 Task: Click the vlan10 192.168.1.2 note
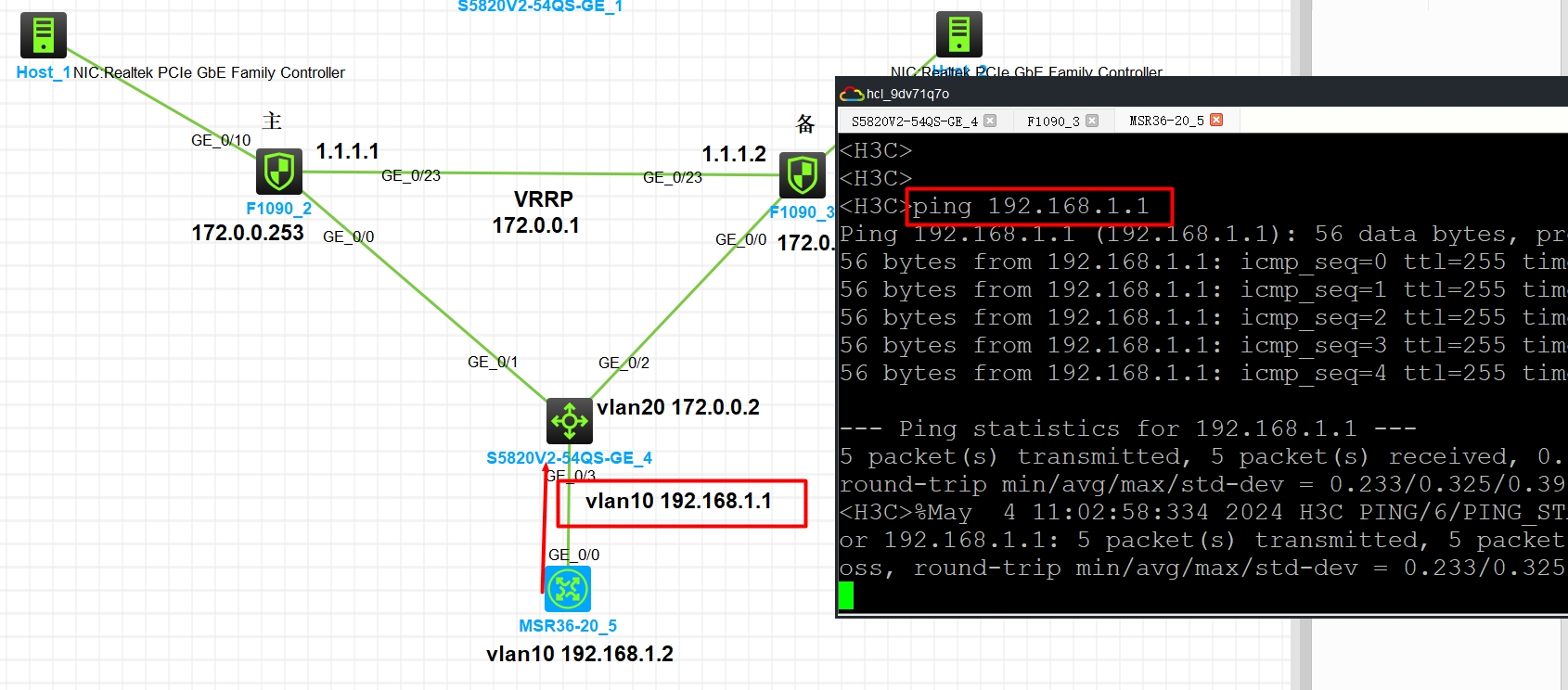[x=580, y=654]
